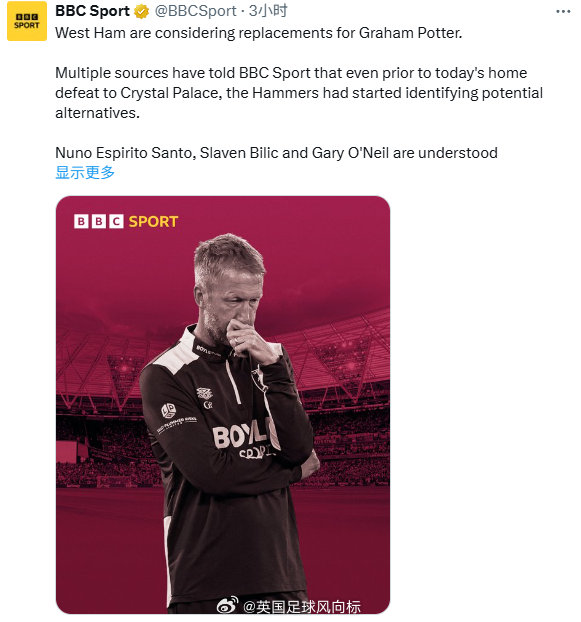This screenshot has width=581, height=622.
Task: Open the BBC Sport display name link
Action: [x=92, y=11]
